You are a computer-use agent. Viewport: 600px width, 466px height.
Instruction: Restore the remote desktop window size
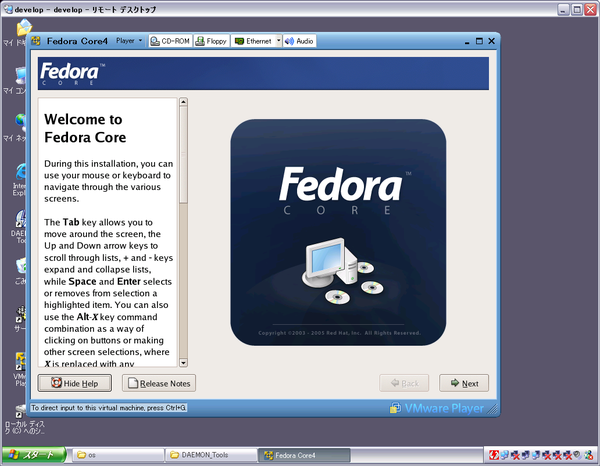point(577,9)
